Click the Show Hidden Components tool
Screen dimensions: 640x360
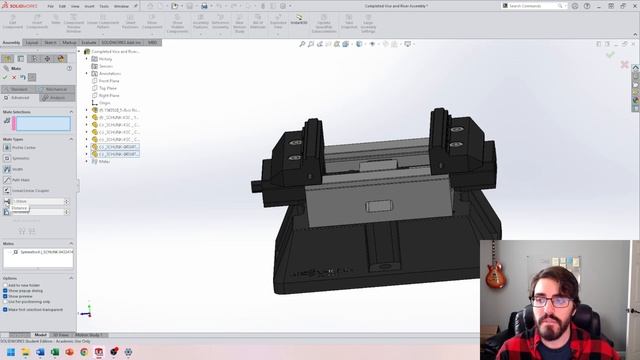177,23
